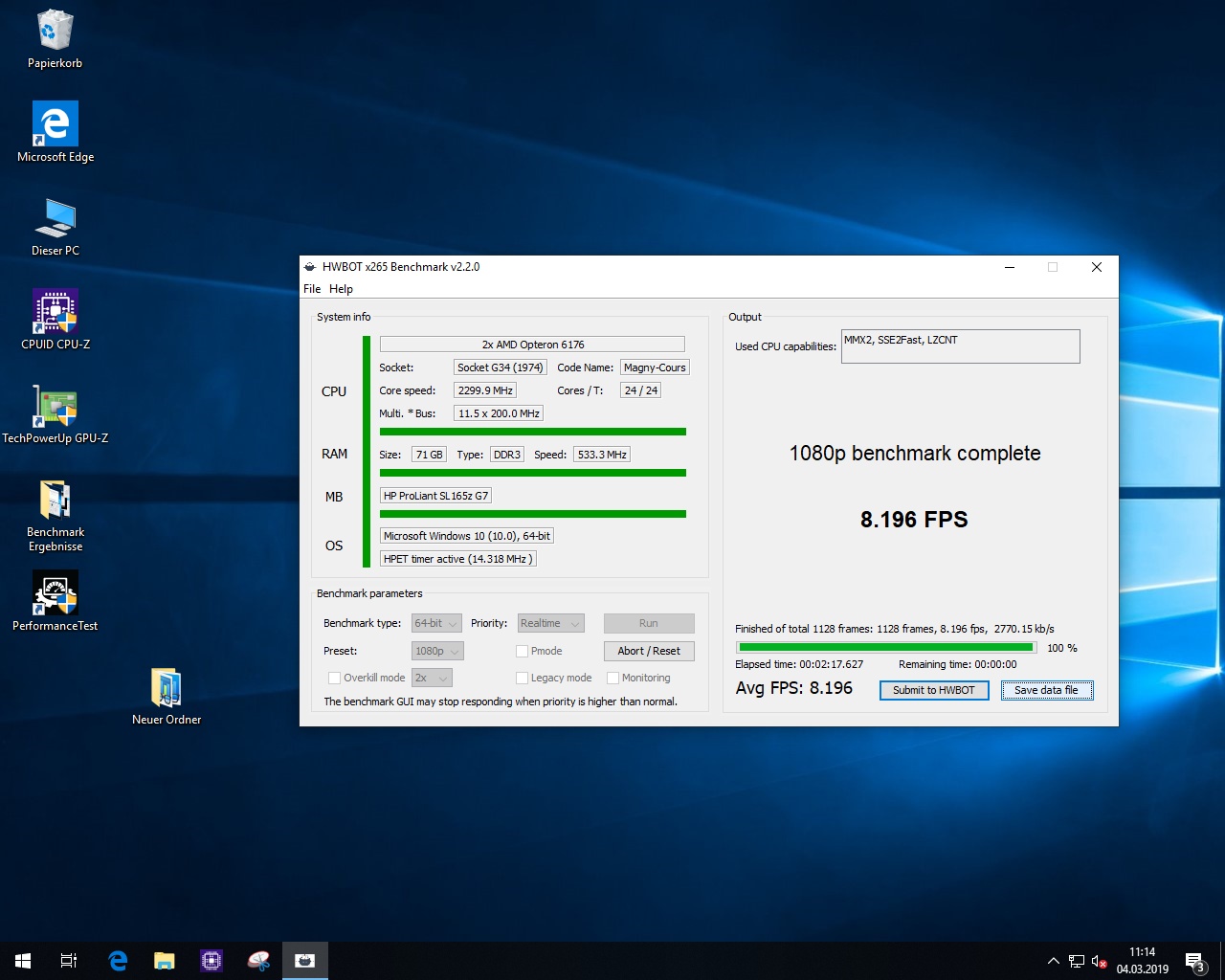Image resolution: width=1225 pixels, height=980 pixels.
Task: Expand the Benchmark type 64-bit dropdown
Action: 436,623
